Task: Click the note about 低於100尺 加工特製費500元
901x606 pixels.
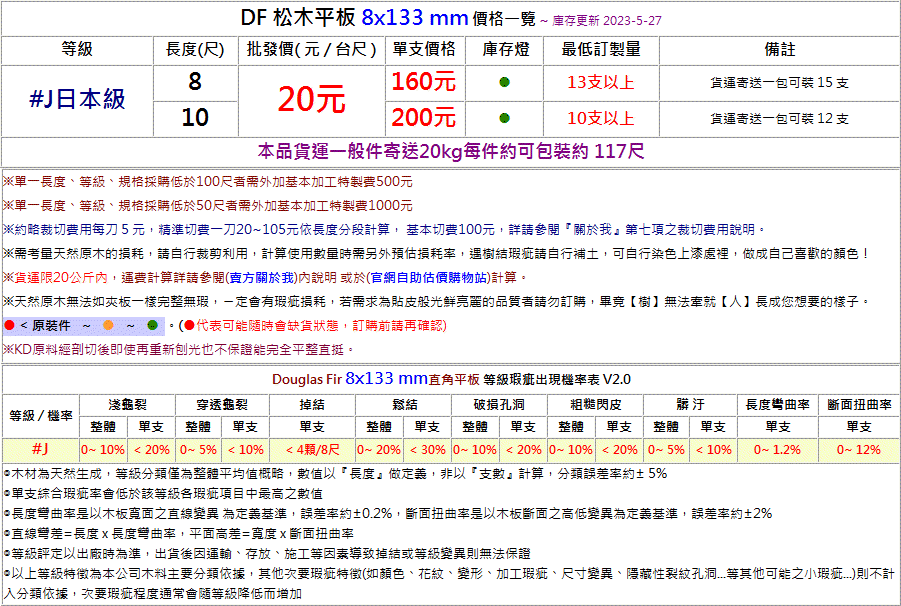Action: pyautogui.click(x=207, y=182)
